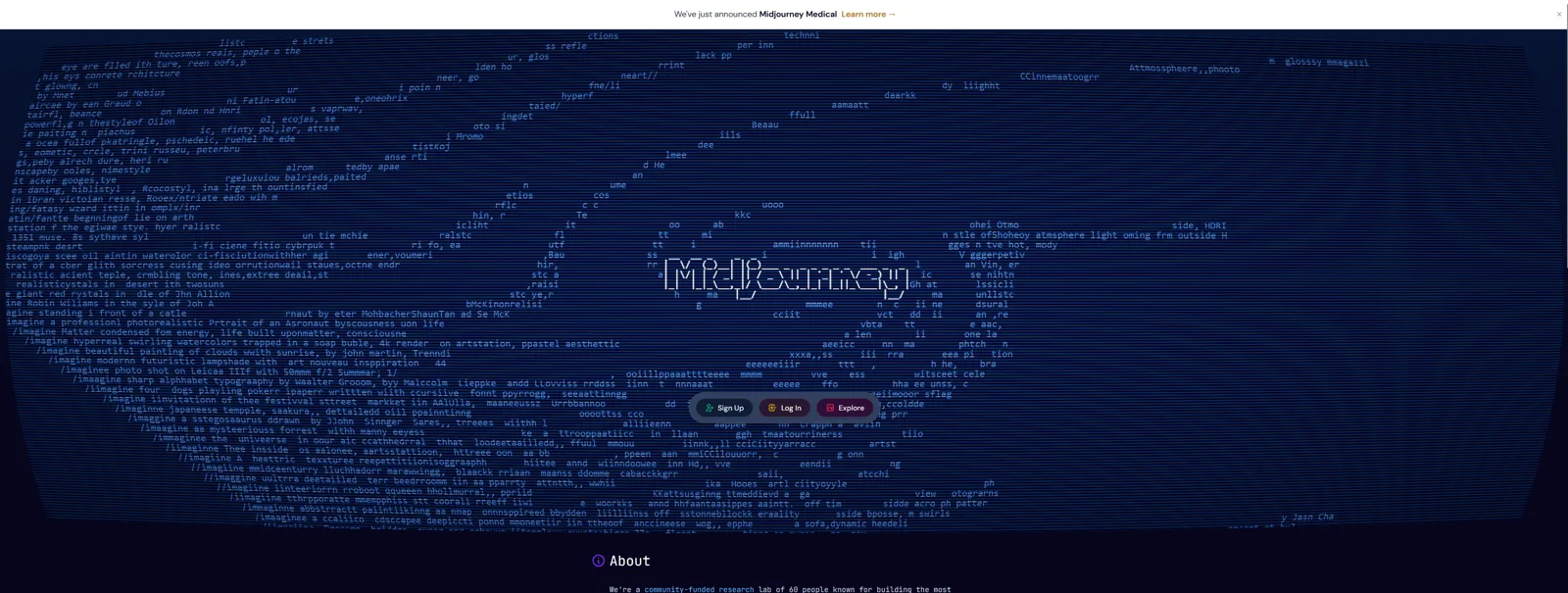Click the Sign Up button
Screen dimensions: 1568x593
click(x=725, y=408)
